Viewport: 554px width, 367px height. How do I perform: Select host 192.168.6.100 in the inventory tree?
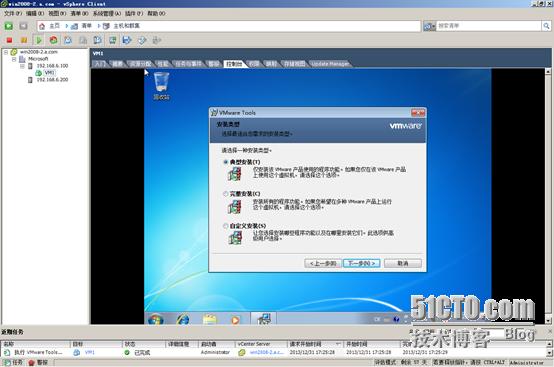click(52, 66)
